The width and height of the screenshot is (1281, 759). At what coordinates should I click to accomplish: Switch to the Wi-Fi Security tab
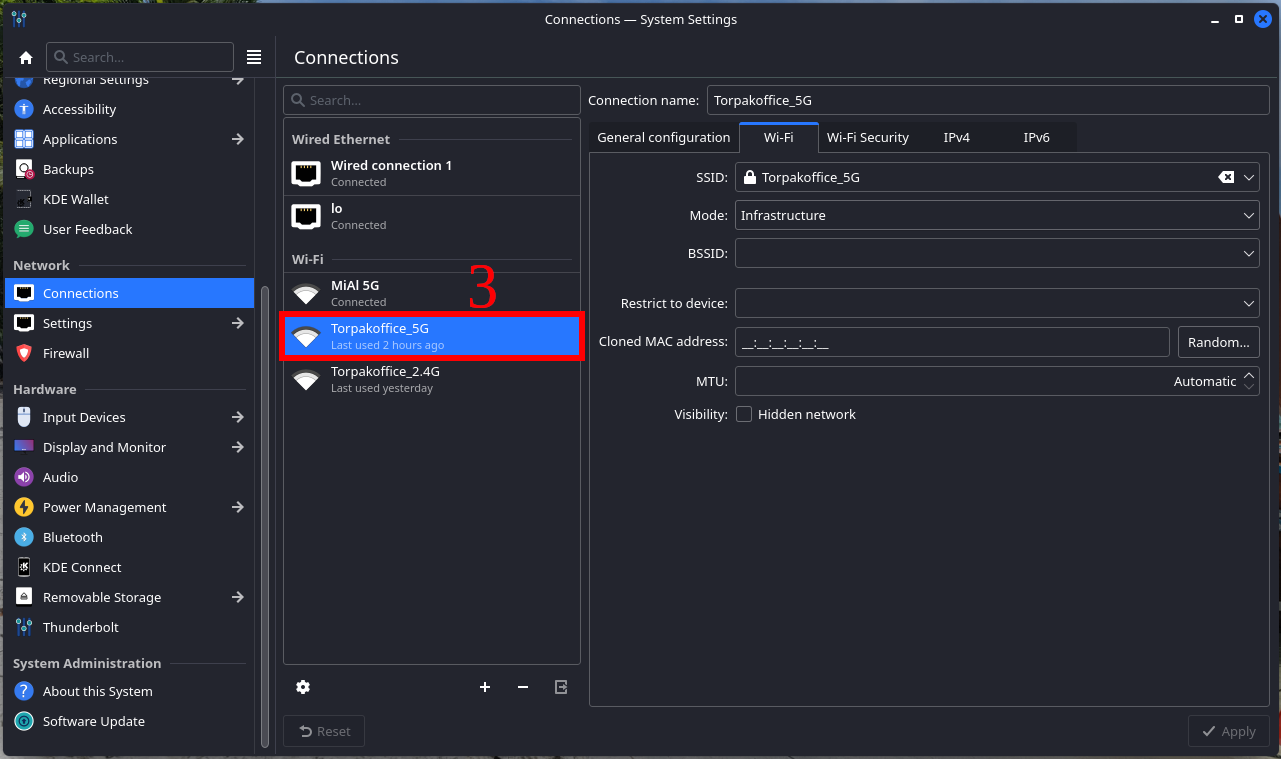click(867, 137)
